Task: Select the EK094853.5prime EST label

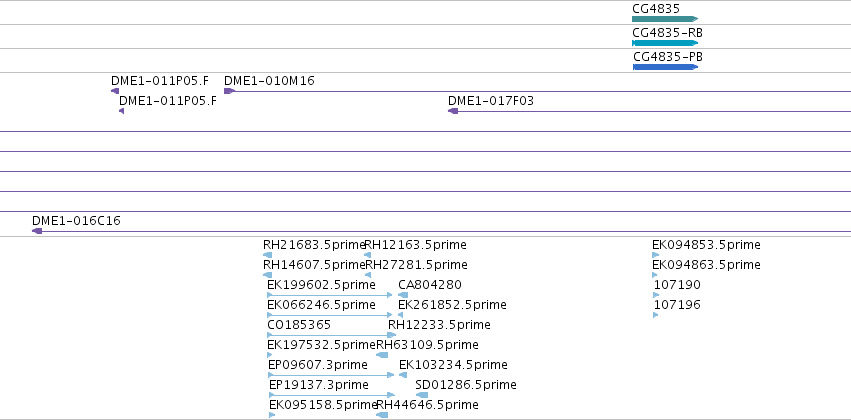Action: click(x=706, y=245)
